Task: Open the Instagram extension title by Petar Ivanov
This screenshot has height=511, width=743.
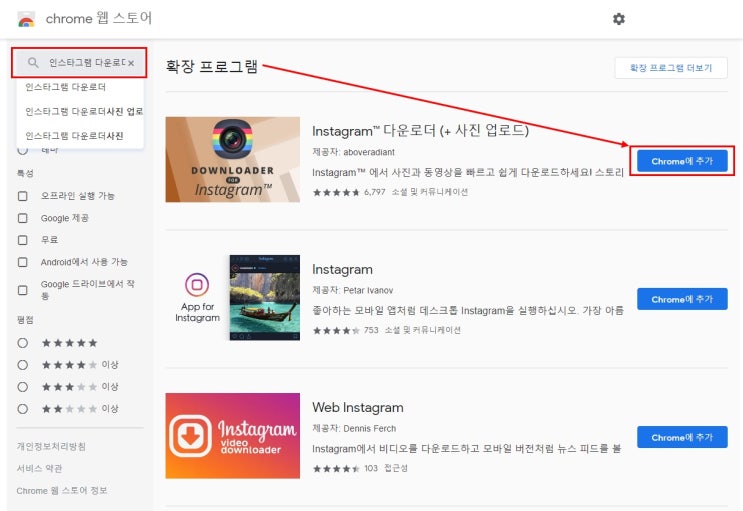Action: pyautogui.click(x=342, y=269)
